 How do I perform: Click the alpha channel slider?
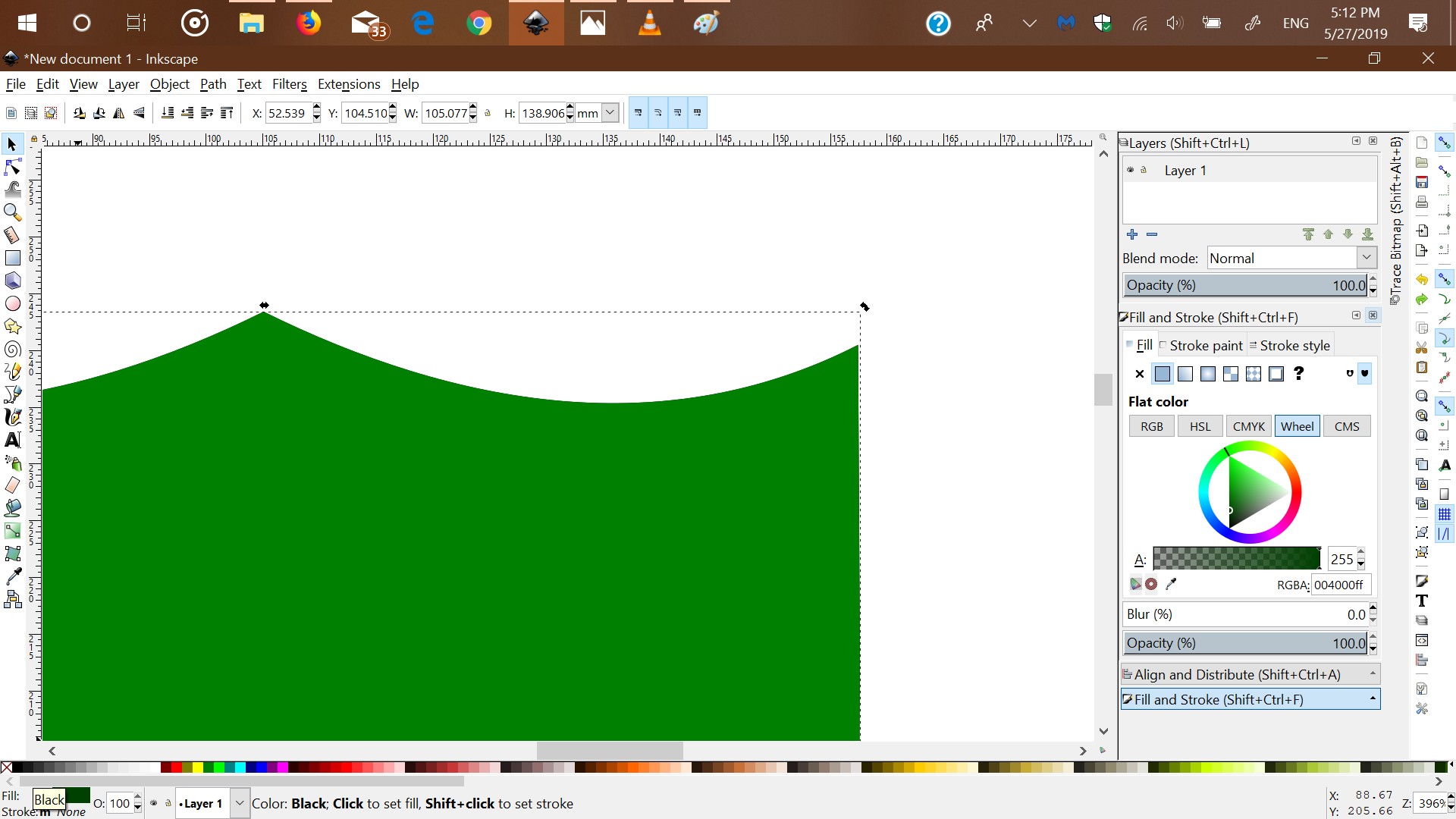point(1236,559)
